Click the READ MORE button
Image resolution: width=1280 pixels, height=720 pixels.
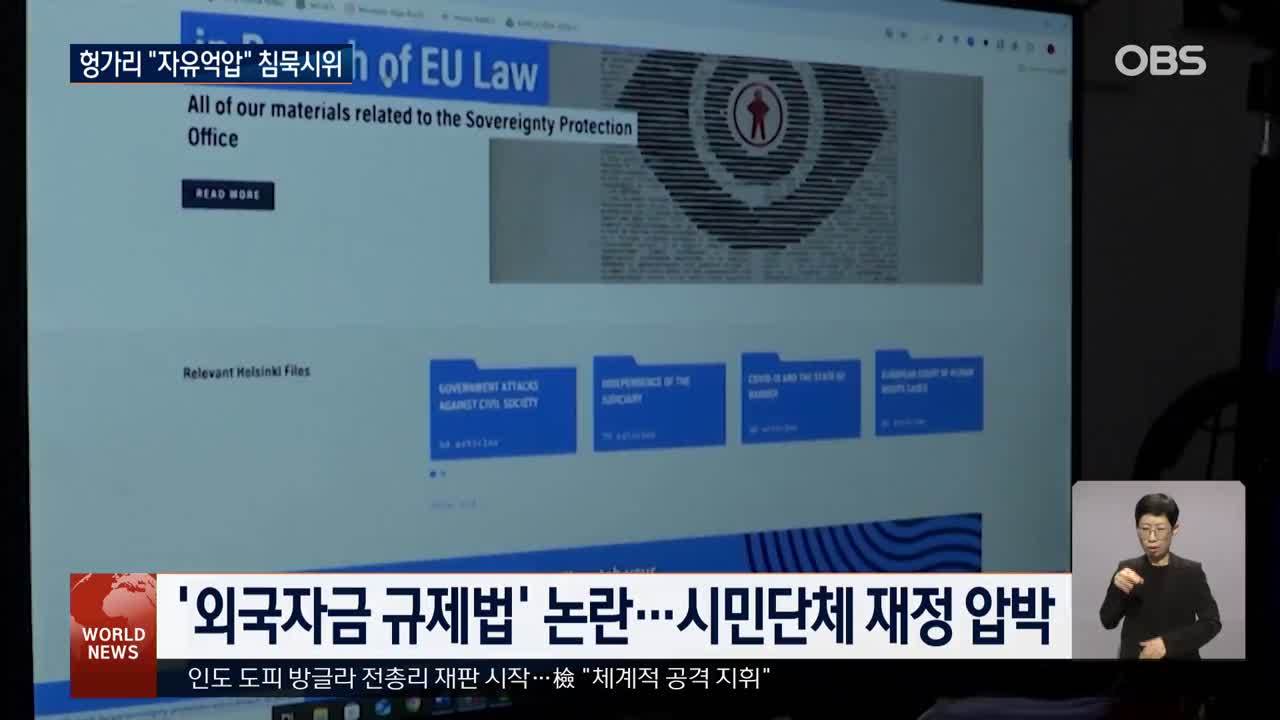point(227,195)
